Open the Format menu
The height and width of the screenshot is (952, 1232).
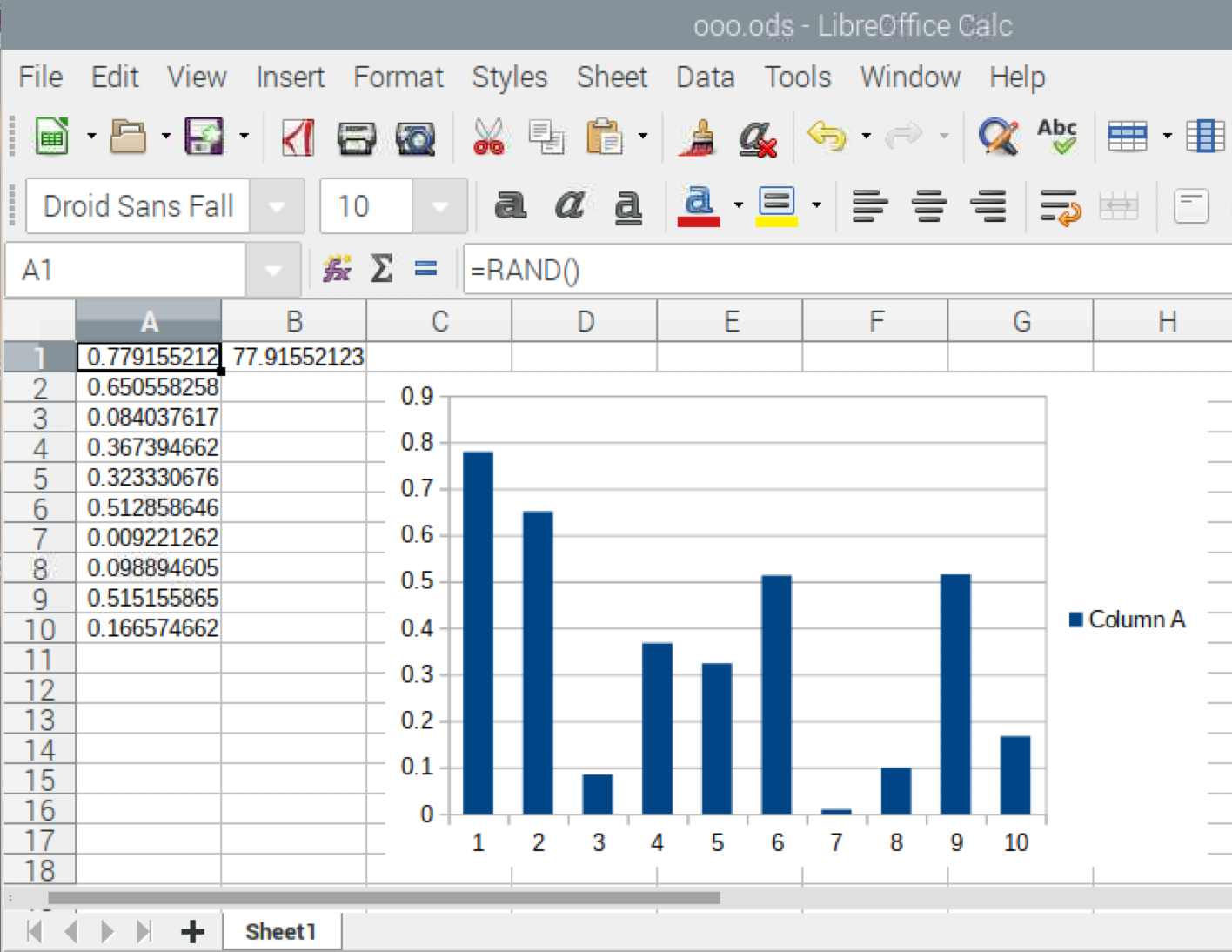(398, 77)
